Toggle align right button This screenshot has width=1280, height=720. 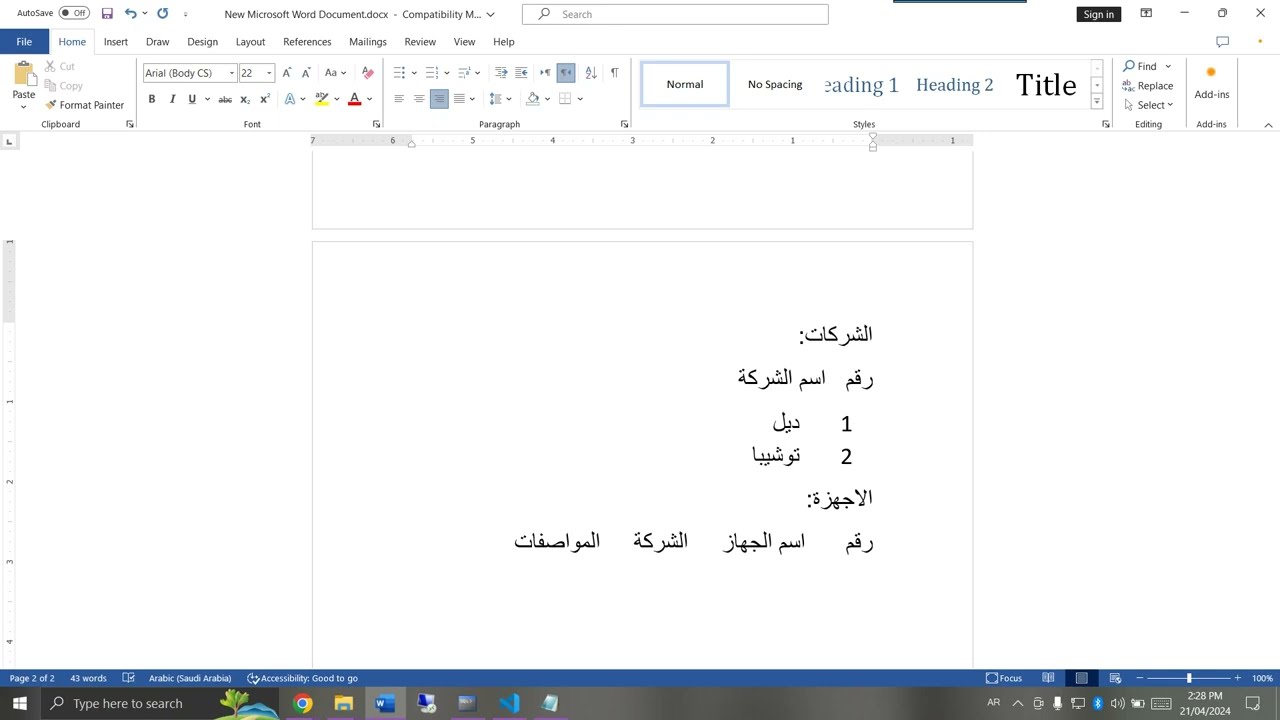439,99
